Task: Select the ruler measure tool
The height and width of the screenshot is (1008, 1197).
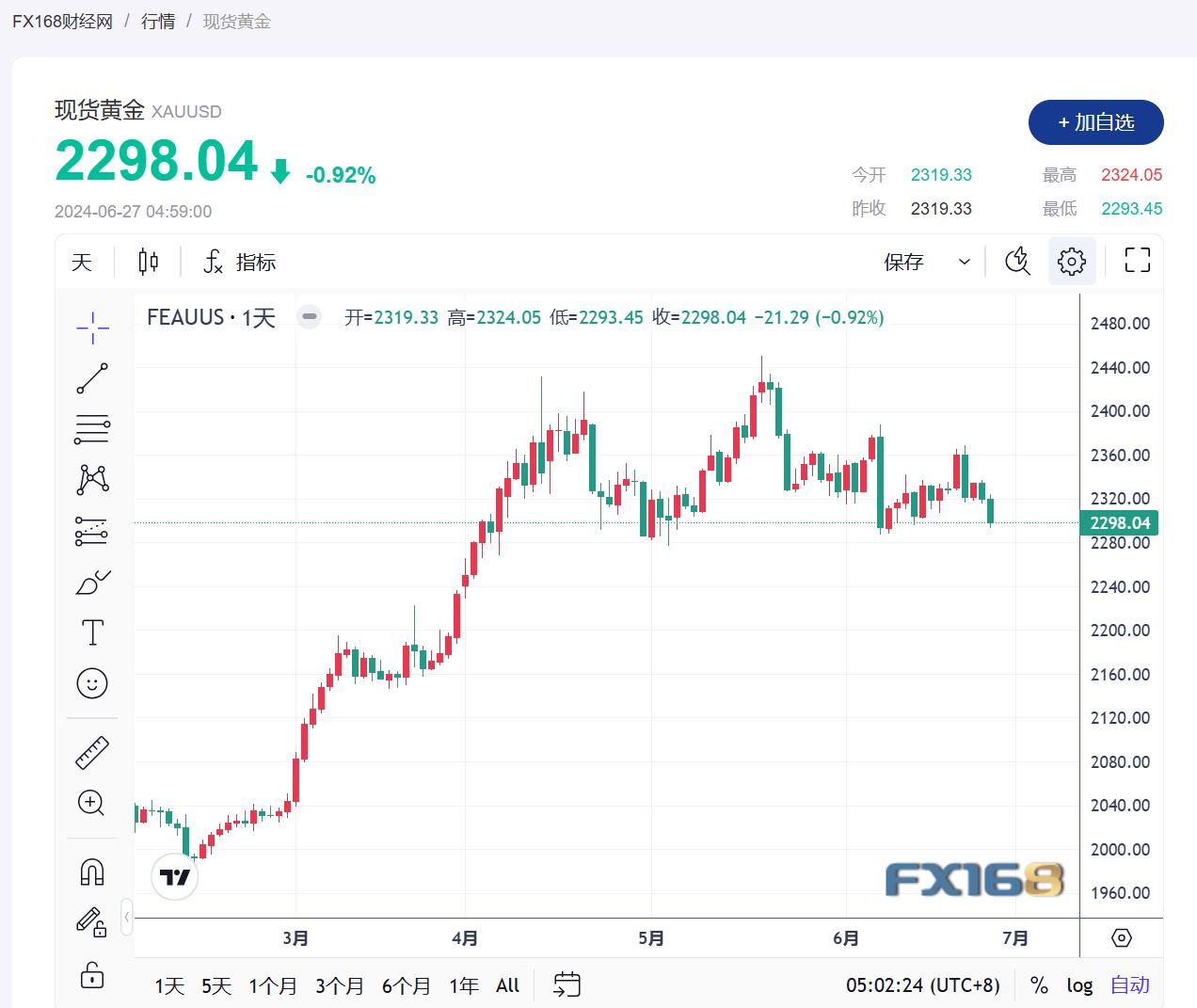Action: 91,752
